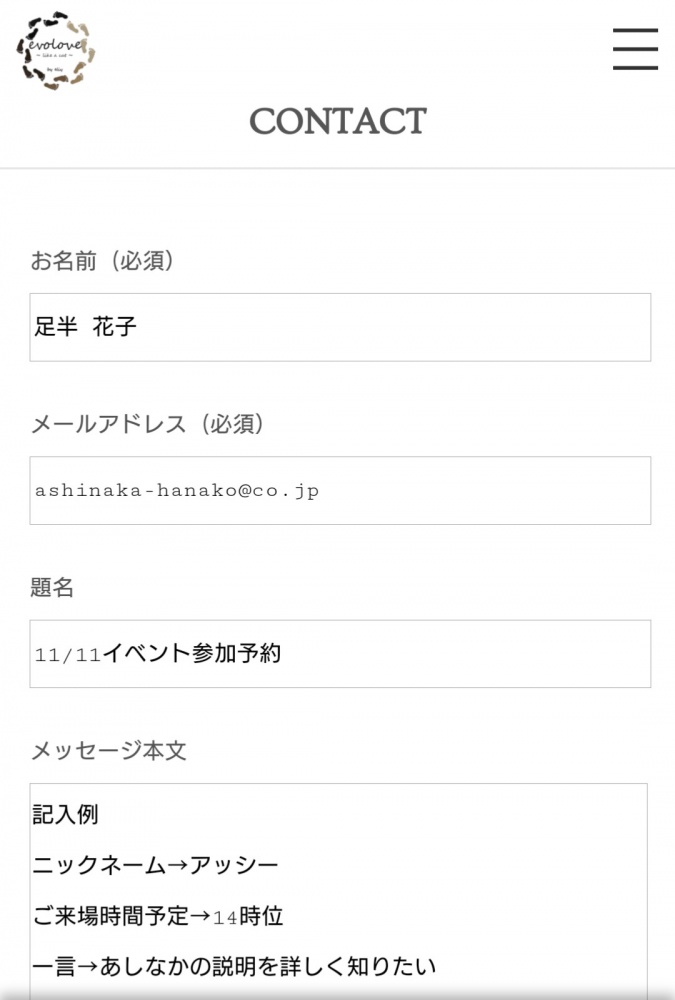
Task: Click the お名前 field label
Action: [64, 260]
